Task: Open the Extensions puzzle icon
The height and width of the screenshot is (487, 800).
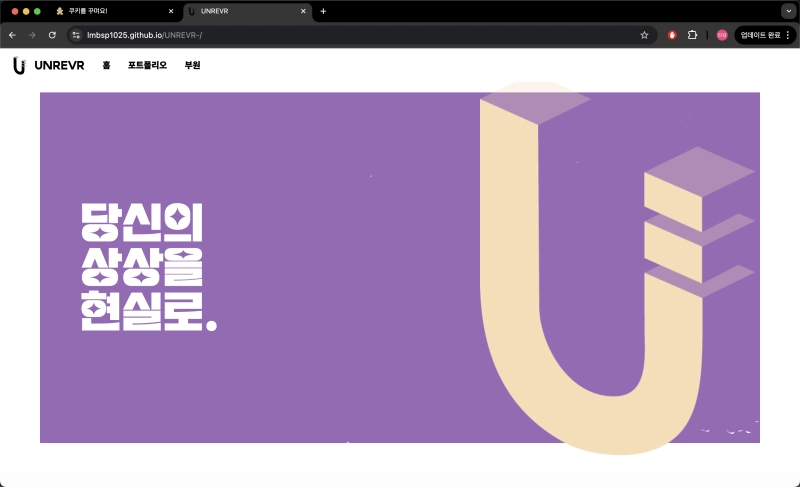Action: pyautogui.click(x=692, y=35)
